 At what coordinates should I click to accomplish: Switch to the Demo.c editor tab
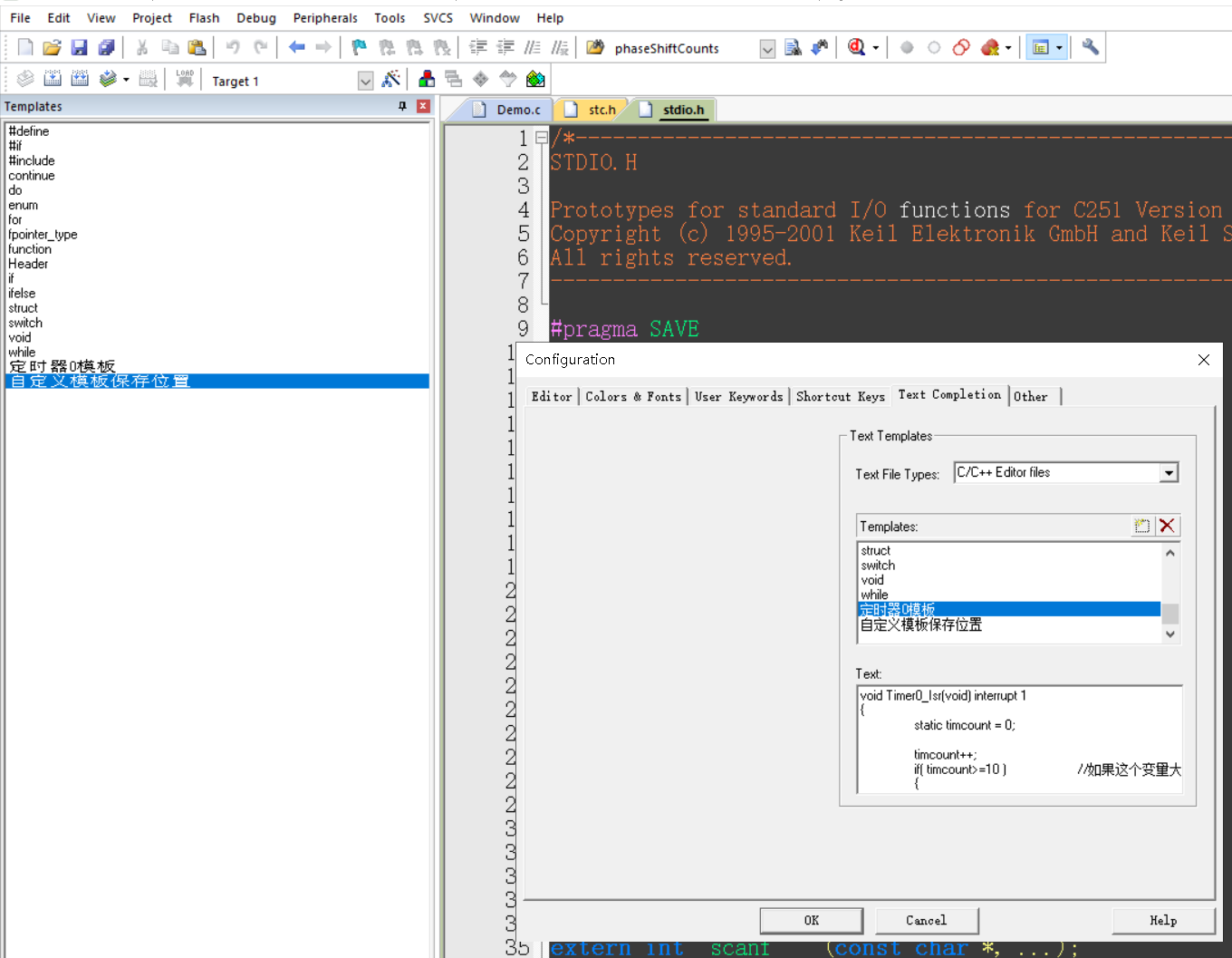[511, 110]
